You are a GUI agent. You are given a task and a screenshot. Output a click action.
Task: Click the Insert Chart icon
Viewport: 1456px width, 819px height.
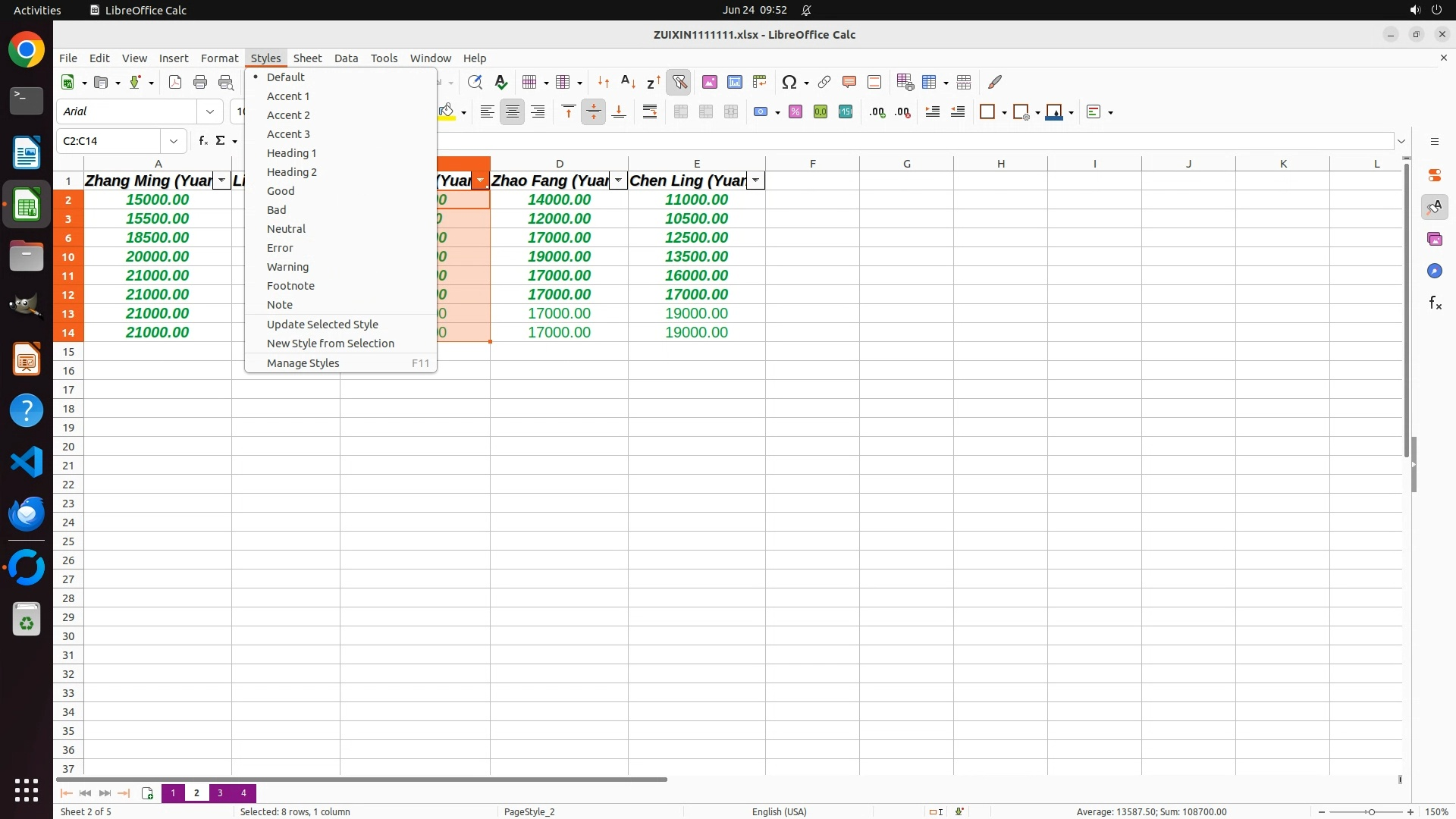734,82
